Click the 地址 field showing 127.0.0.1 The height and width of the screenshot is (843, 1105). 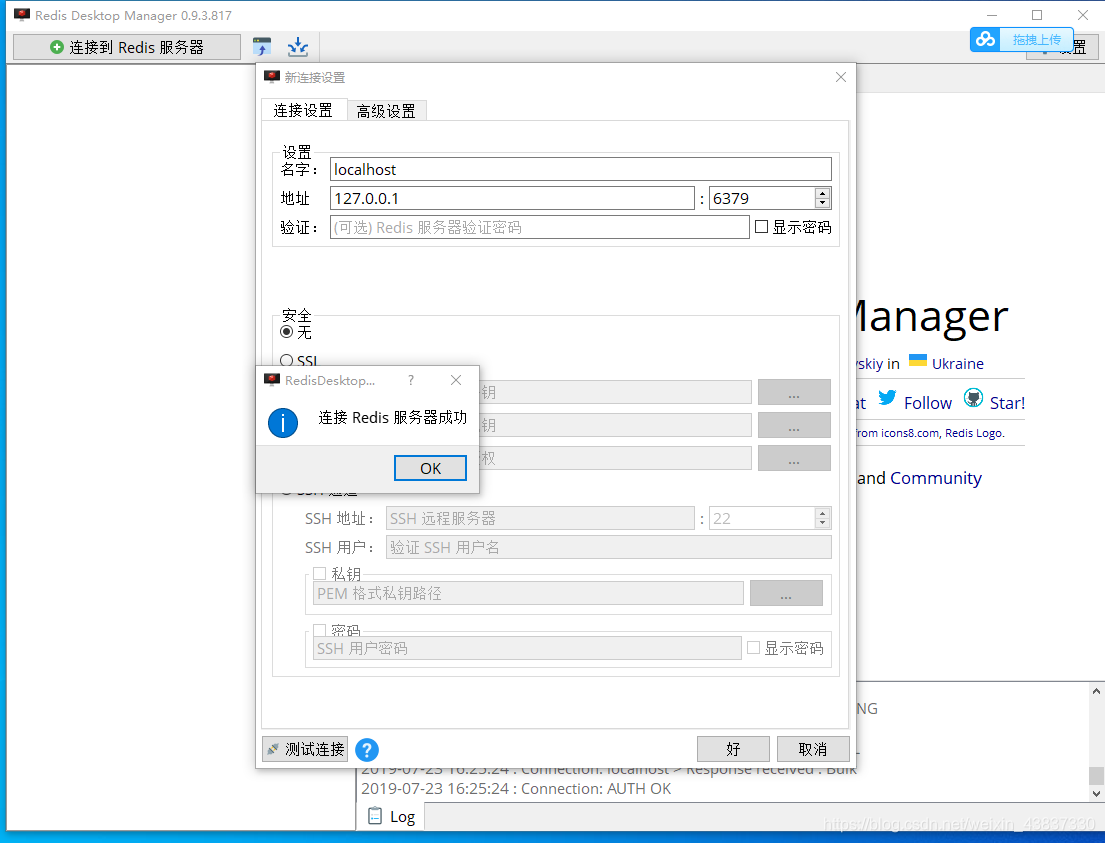512,199
